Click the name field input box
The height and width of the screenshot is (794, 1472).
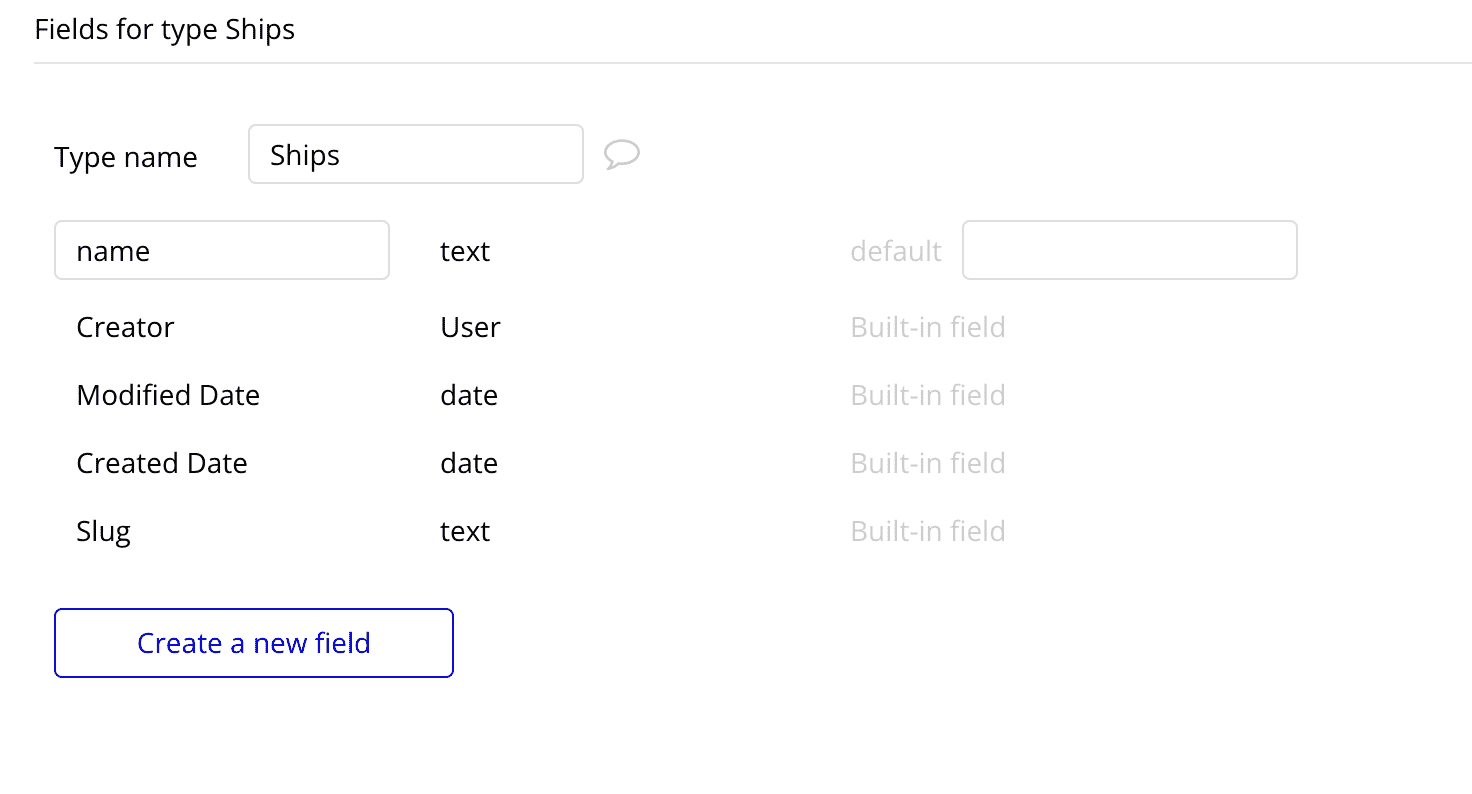coord(222,250)
